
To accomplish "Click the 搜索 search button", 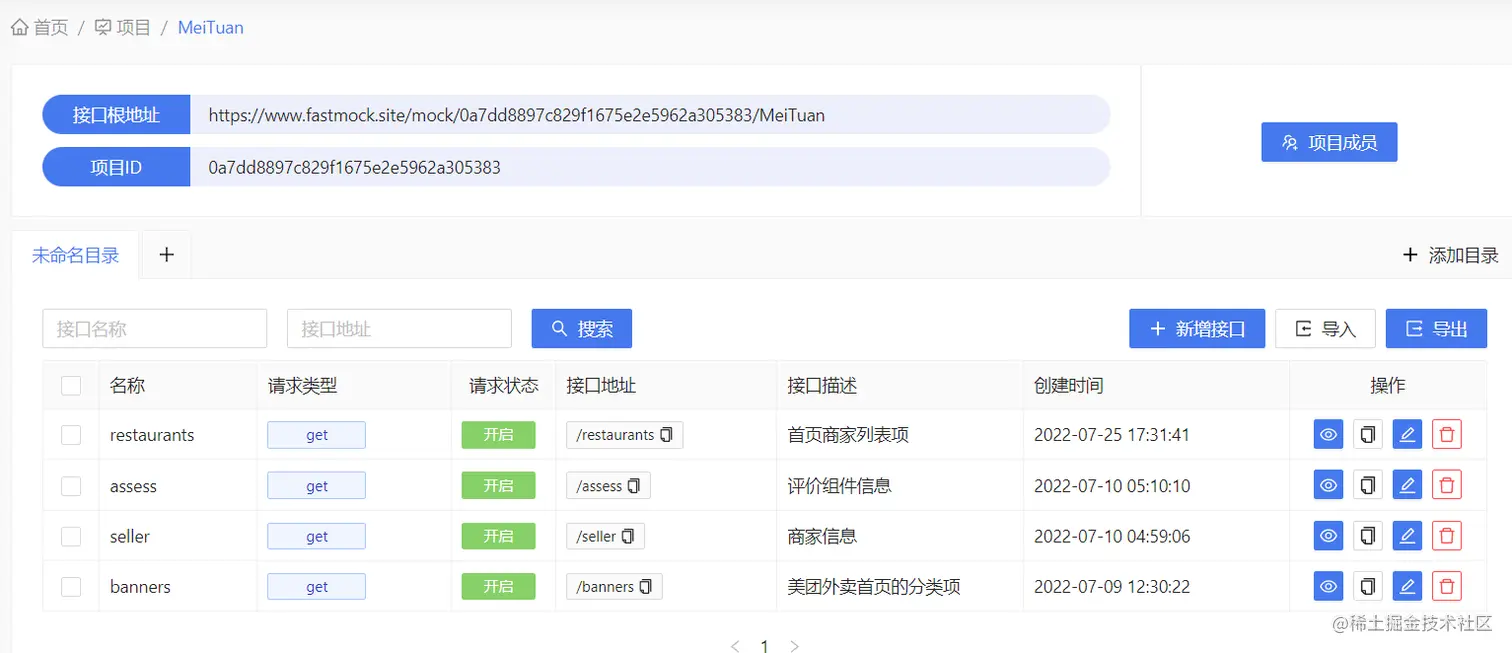I will click(x=582, y=328).
